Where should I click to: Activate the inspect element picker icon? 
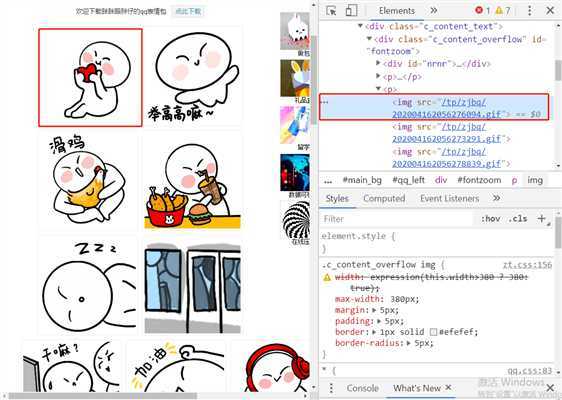pyautogui.click(x=331, y=10)
